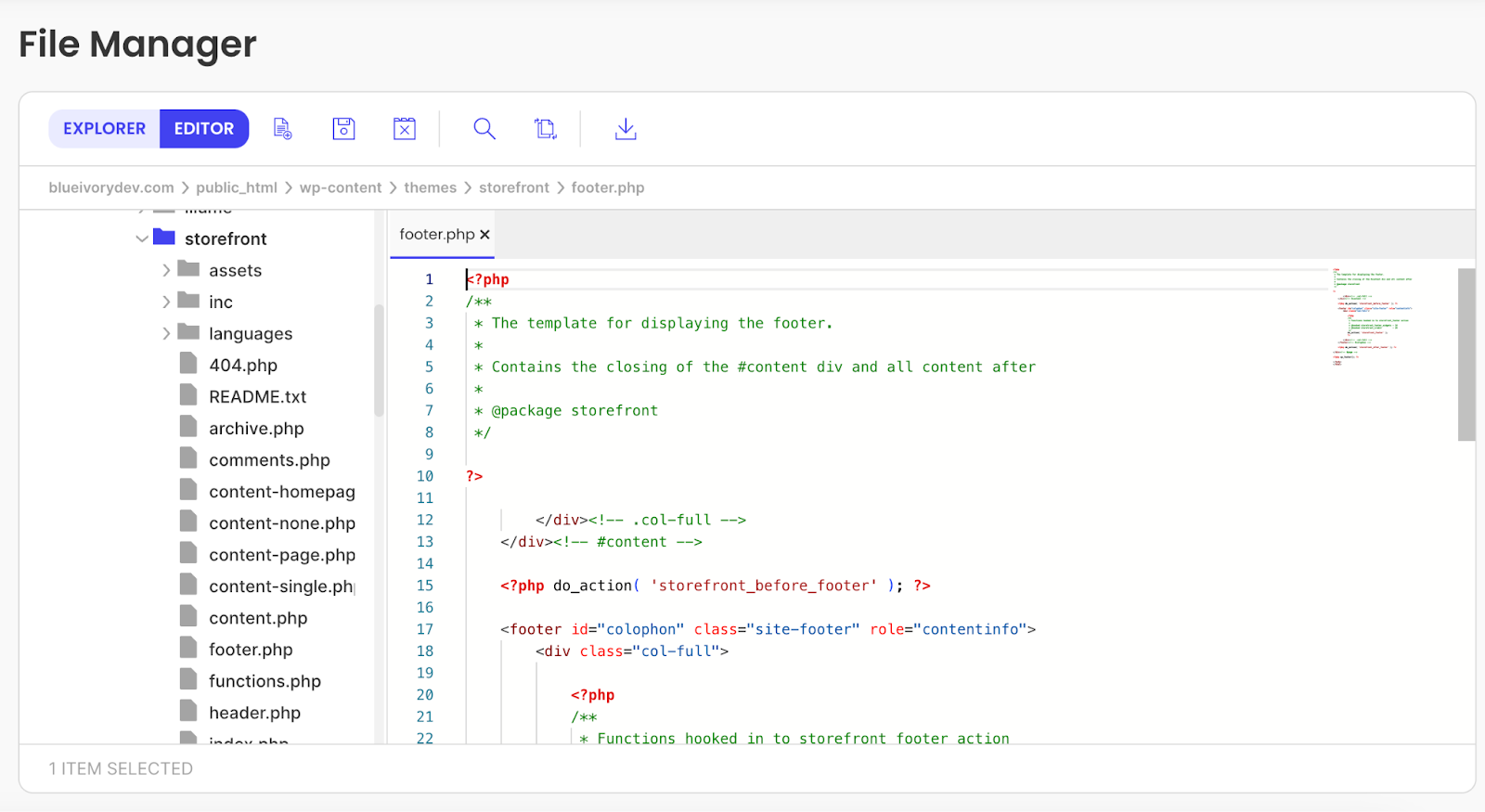
Task: Navigate to wp-content breadcrumb
Action: coord(341,187)
